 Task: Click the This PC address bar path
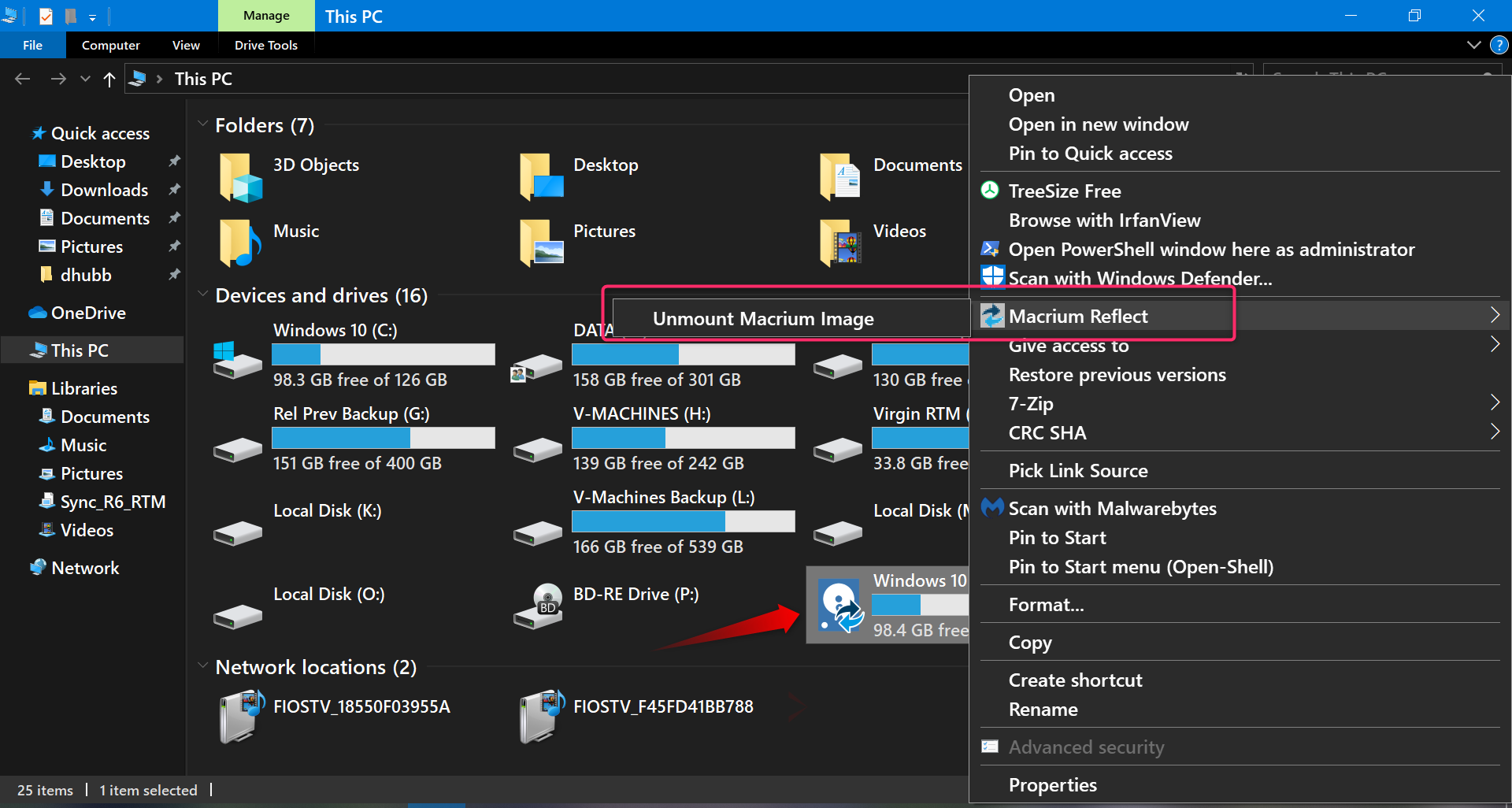coord(203,79)
